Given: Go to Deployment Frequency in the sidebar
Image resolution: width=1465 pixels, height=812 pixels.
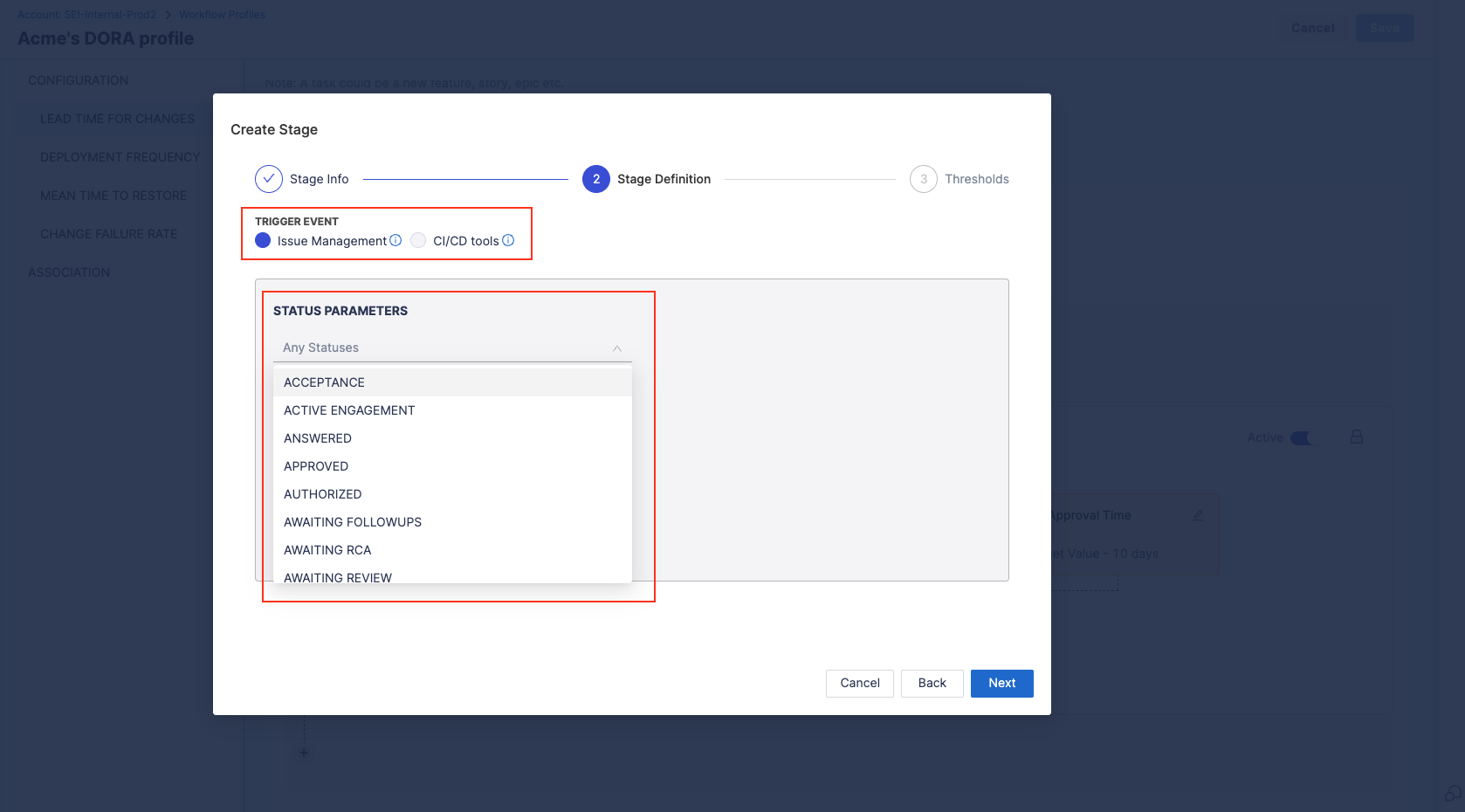Looking at the screenshot, I should point(120,157).
